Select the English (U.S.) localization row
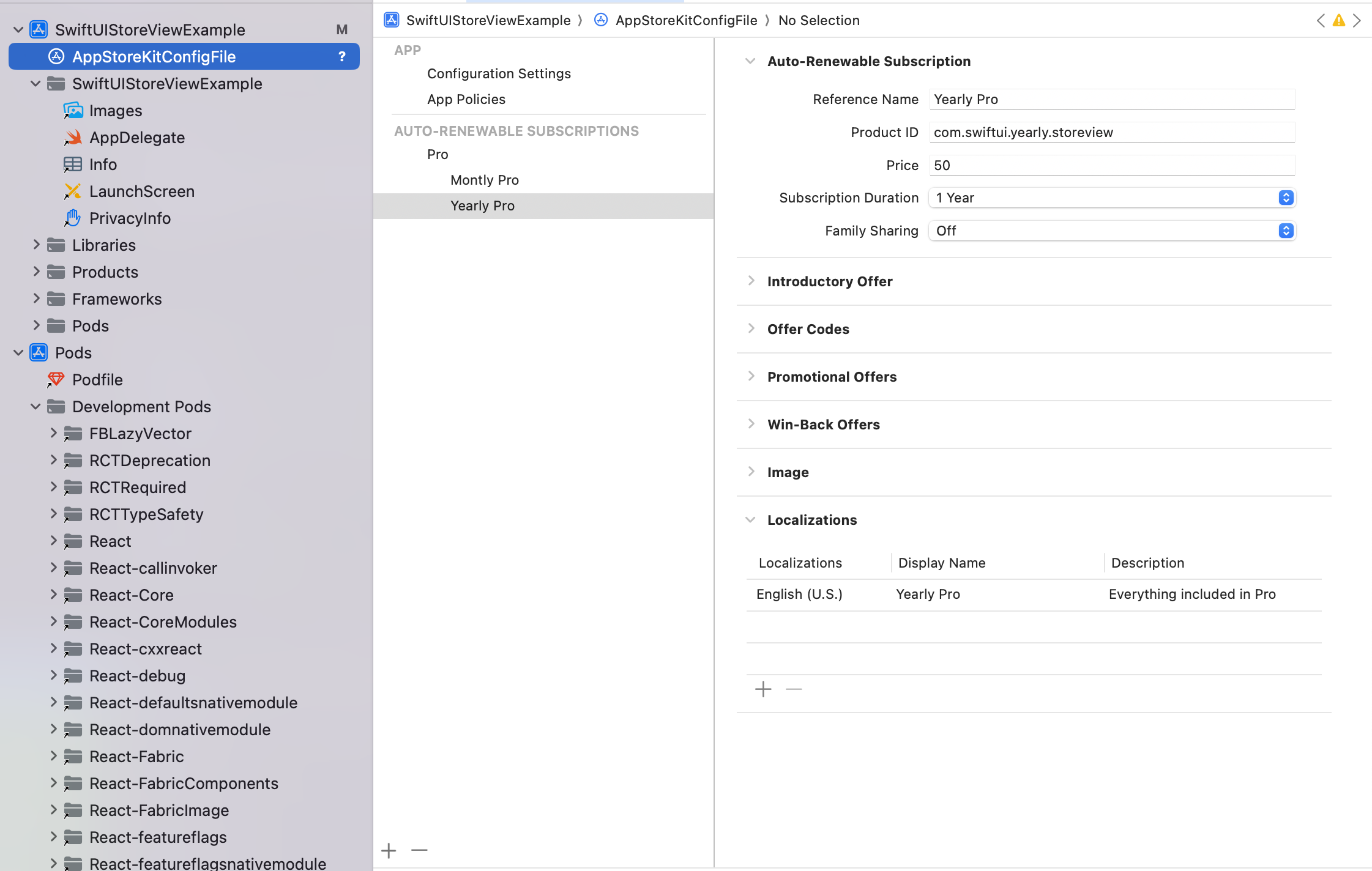The height and width of the screenshot is (871, 1372). 1034,595
